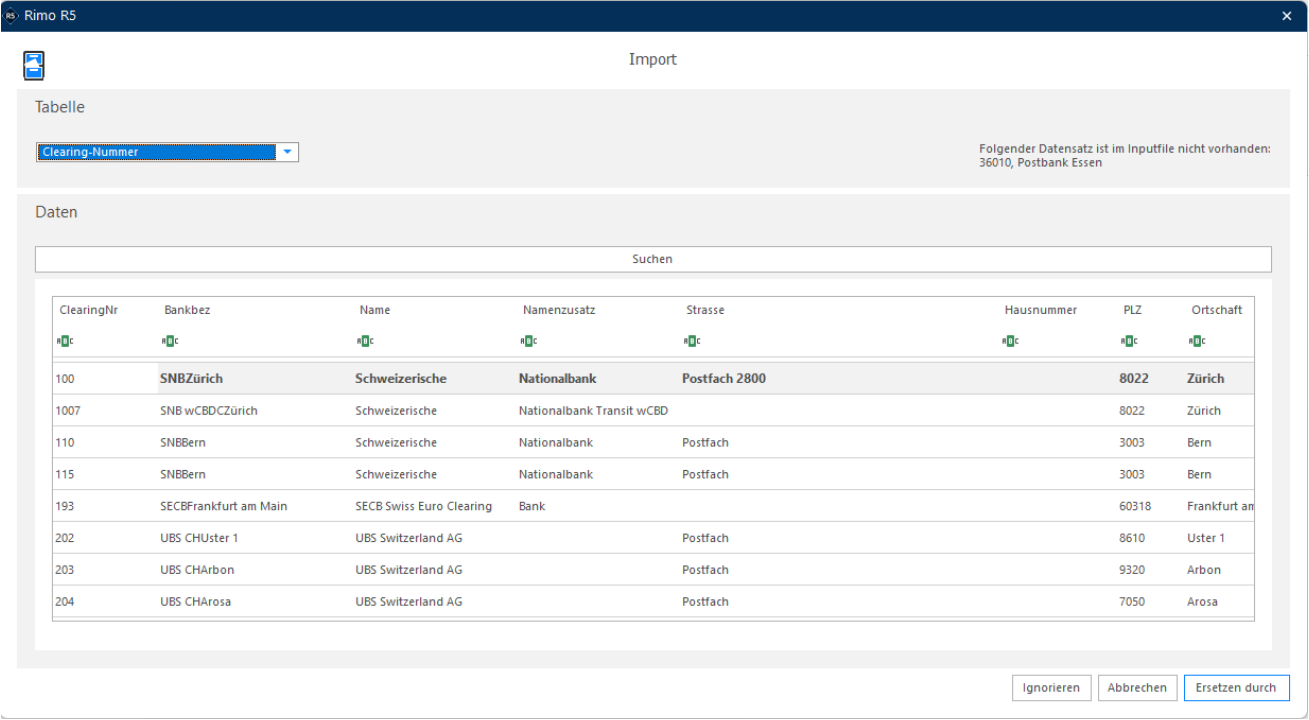Select the UBS CHUster 1 cell
This screenshot has height=720, width=1309.
(x=199, y=538)
